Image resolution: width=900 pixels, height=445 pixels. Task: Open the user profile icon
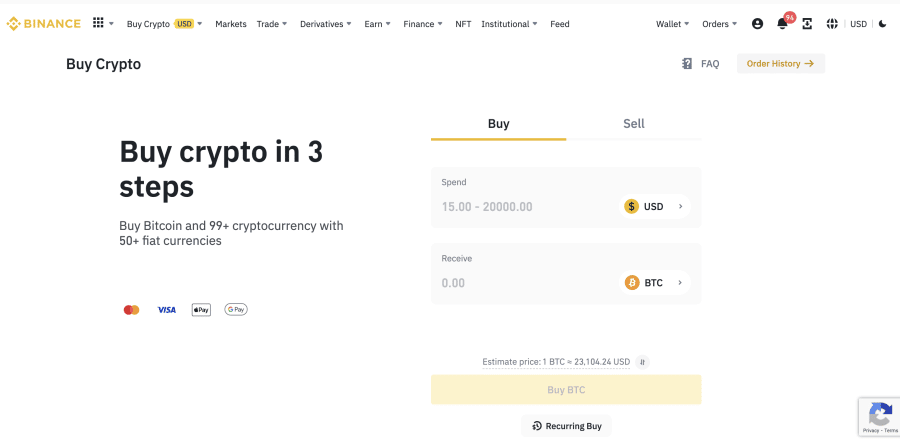[757, 24]
